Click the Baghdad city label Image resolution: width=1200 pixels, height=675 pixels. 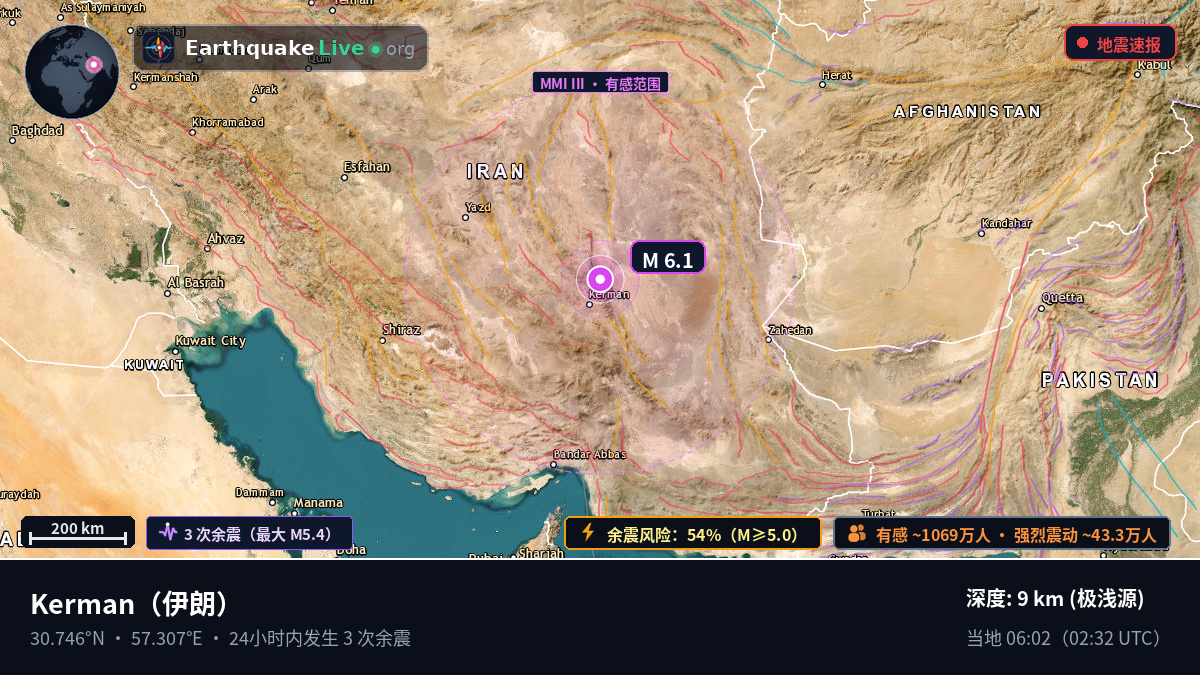pos(37,130)
